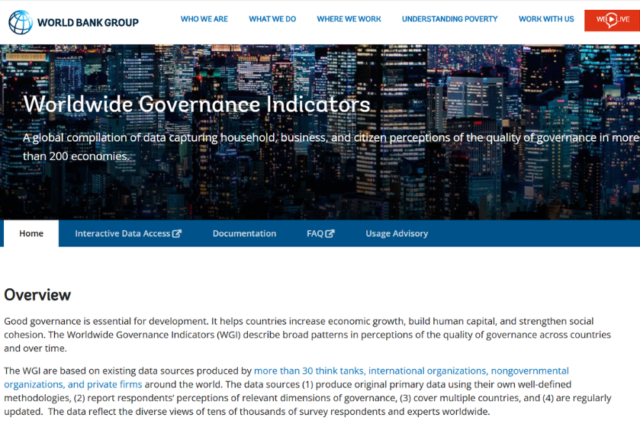Open the FAQ tab
The image size is (640, 427).
320,234
